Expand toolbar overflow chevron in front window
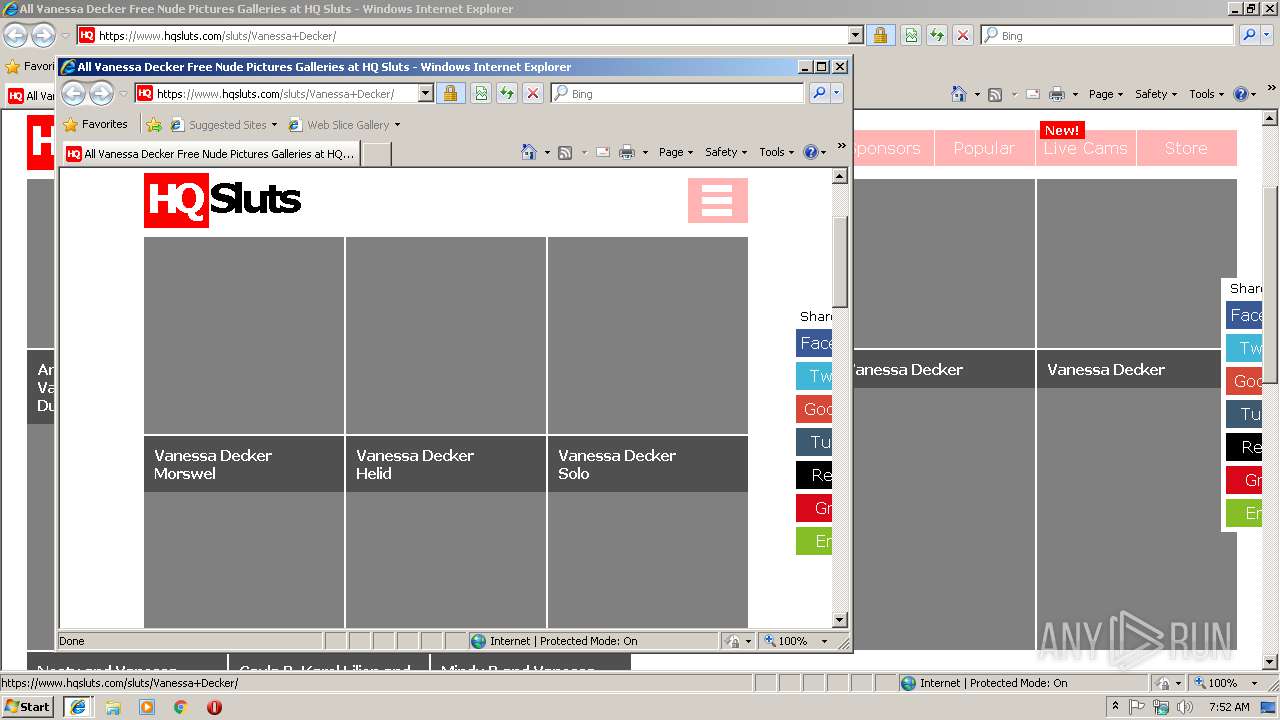Viewport: 1280px width, 720px height. pyautogui.click(x=841, y=146)
